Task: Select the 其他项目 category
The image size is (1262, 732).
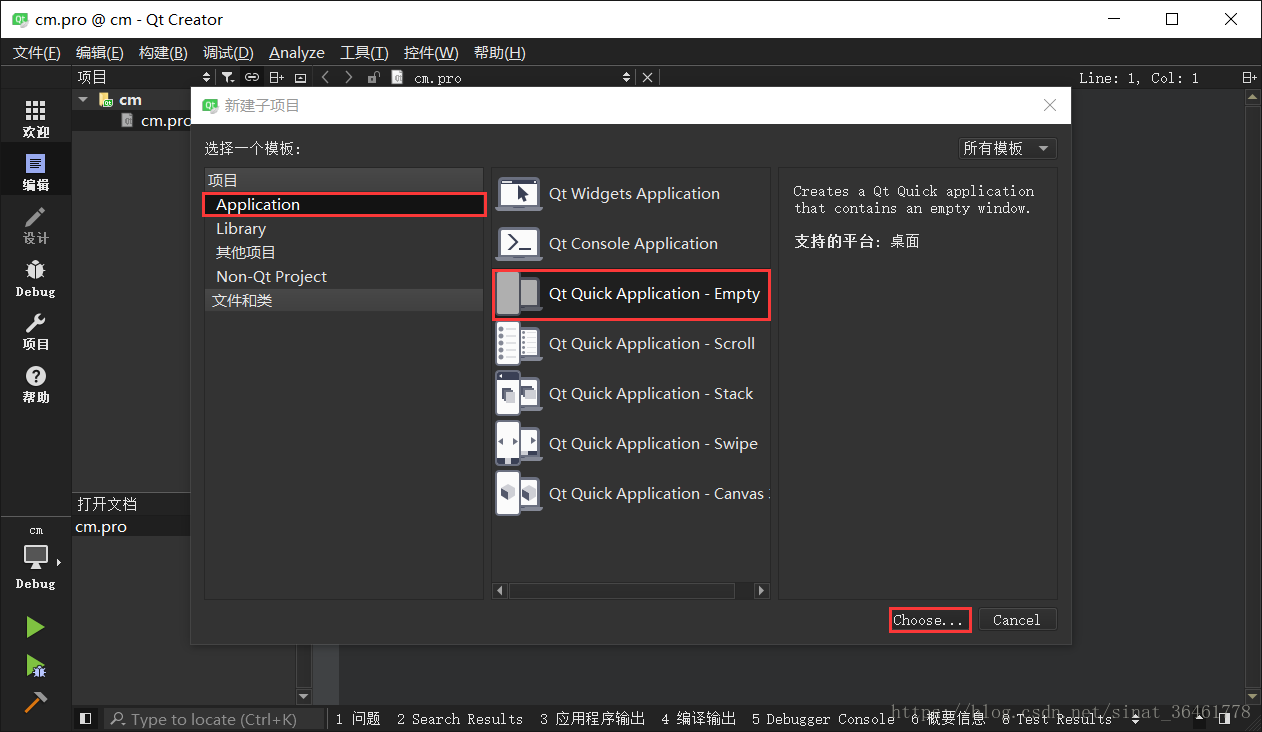Action: (x=344, y=252)
